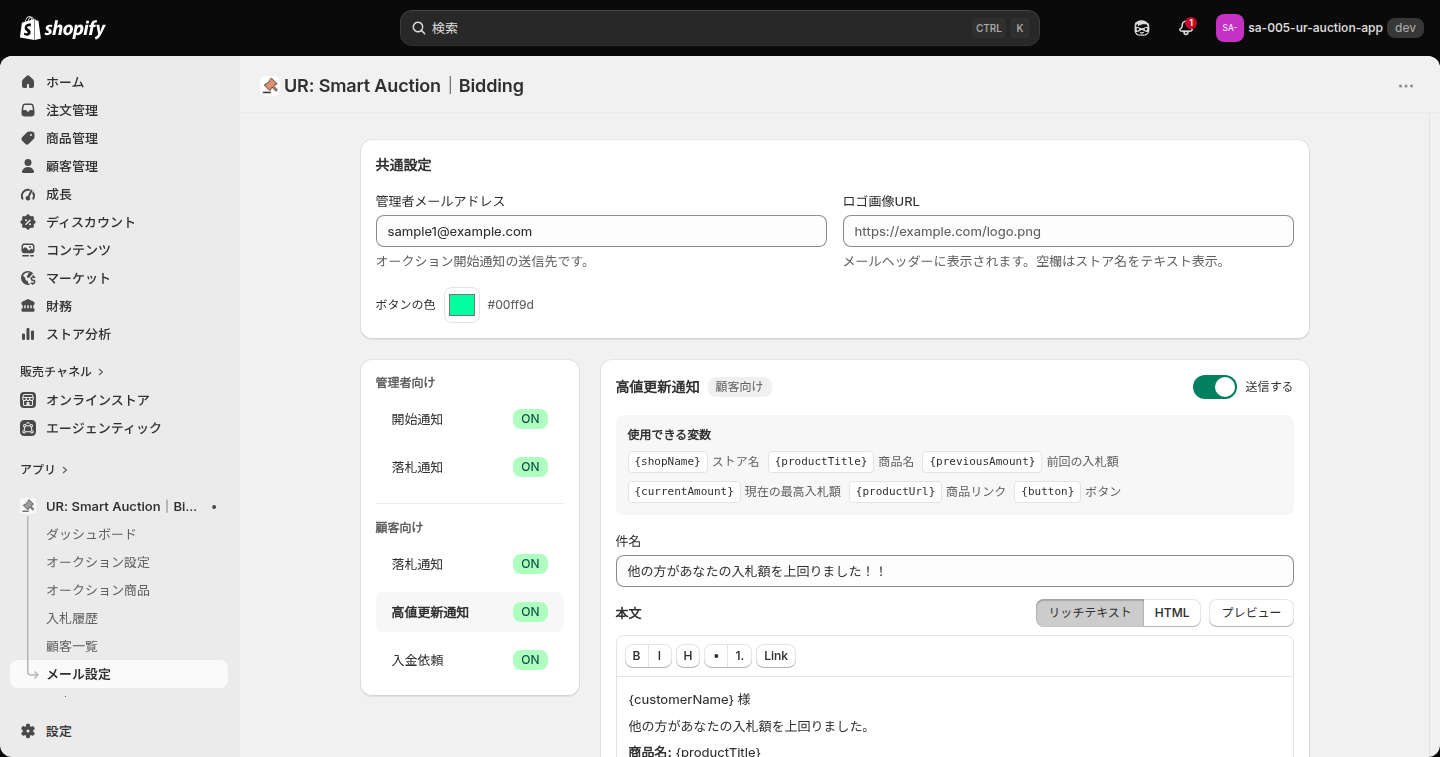The height and width of the screenshot is (757, 1440).
Task: Open 成長 growth icon
Action: tap(28, 194)
